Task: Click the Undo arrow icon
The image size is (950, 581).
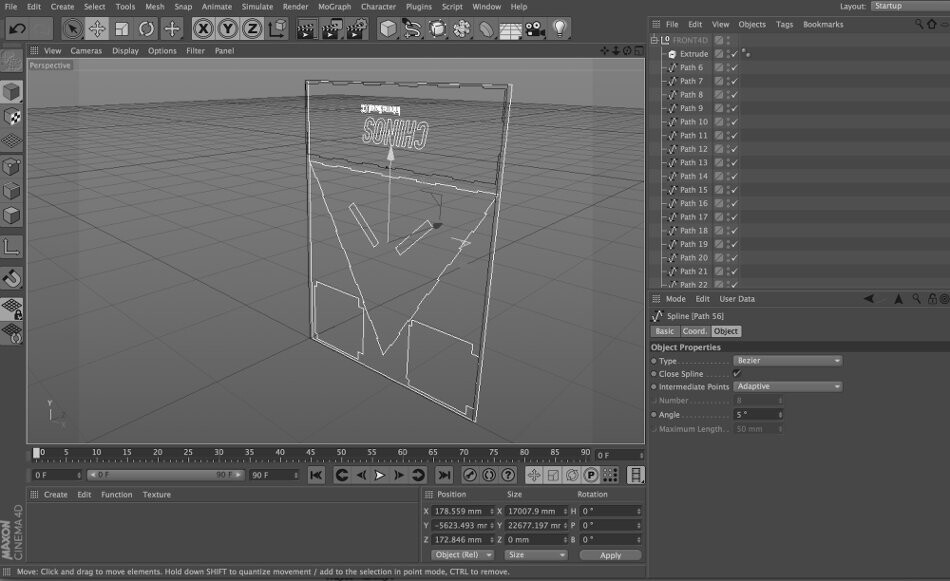Action: click(x=18, y=28)
